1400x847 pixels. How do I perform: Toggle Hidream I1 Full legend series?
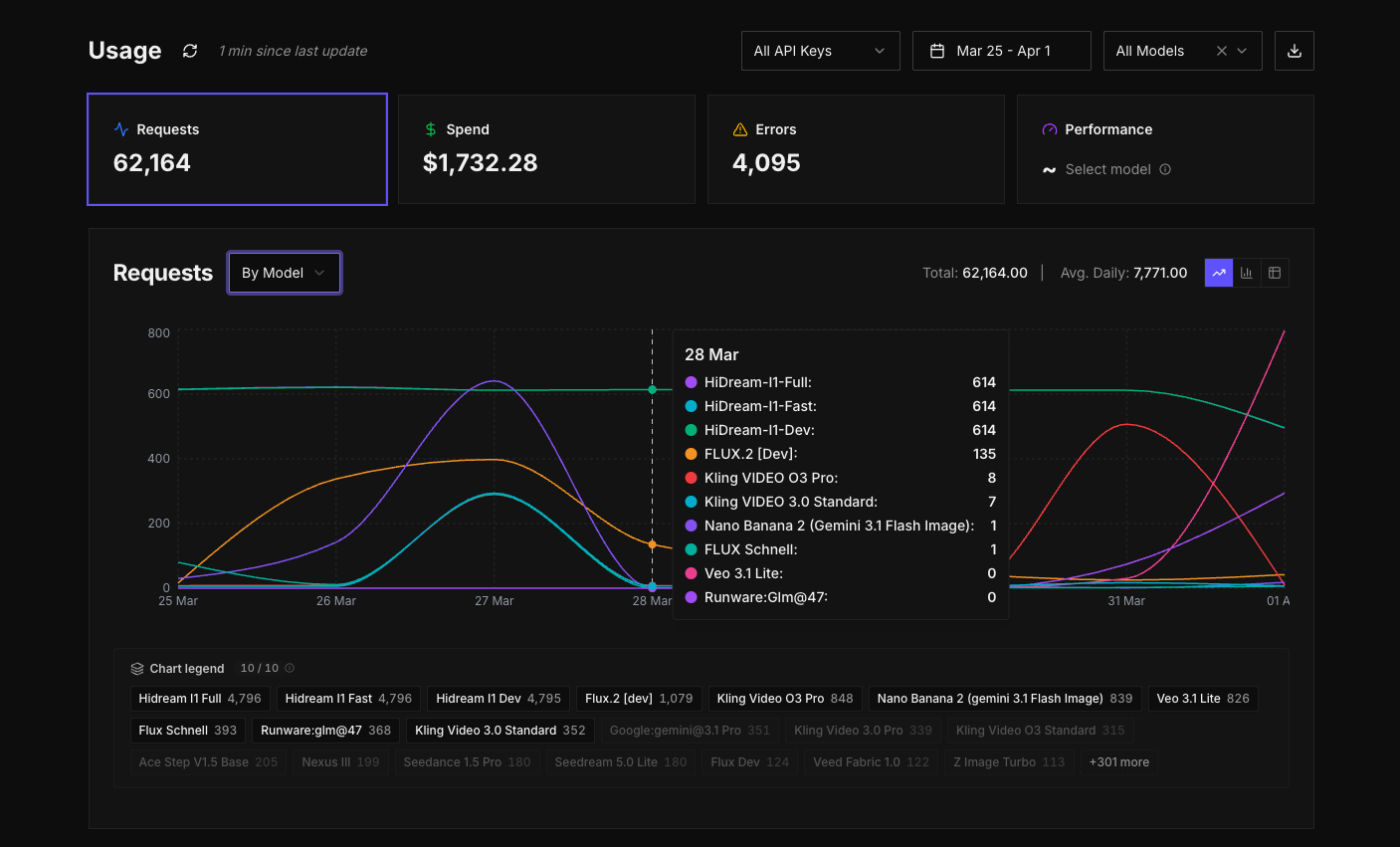coord(199,699)
